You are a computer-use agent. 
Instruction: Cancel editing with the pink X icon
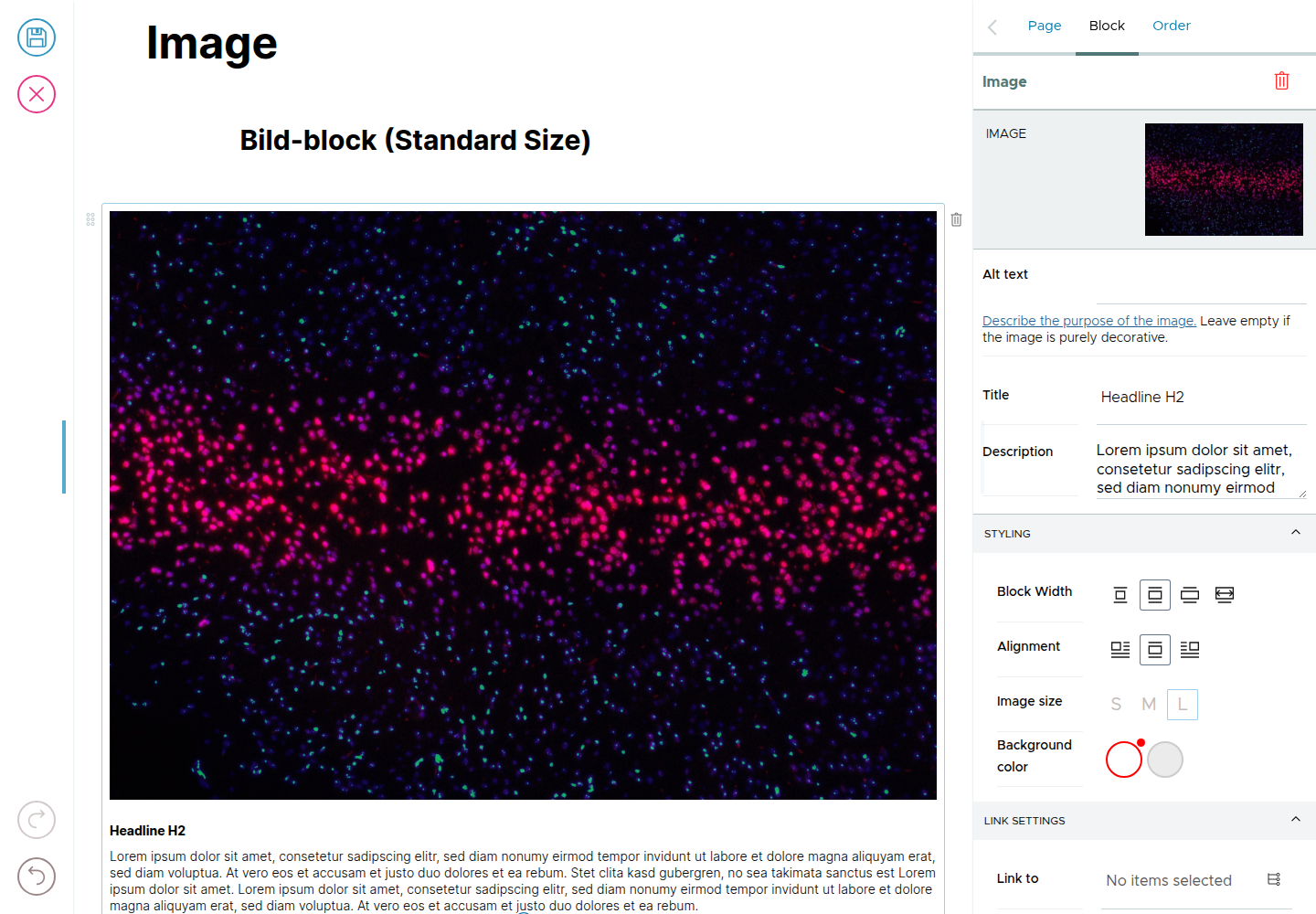click(37, 94)
